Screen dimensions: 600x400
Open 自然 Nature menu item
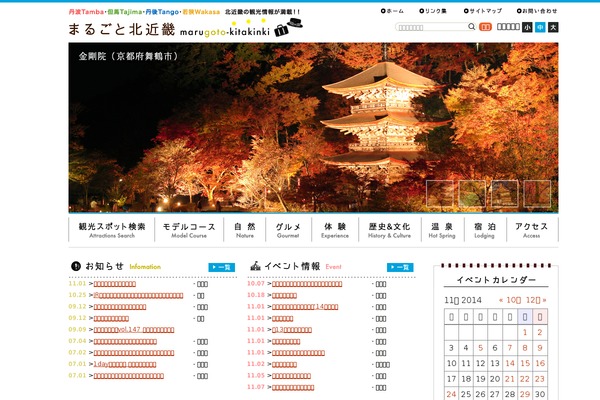tap(245, 230)
